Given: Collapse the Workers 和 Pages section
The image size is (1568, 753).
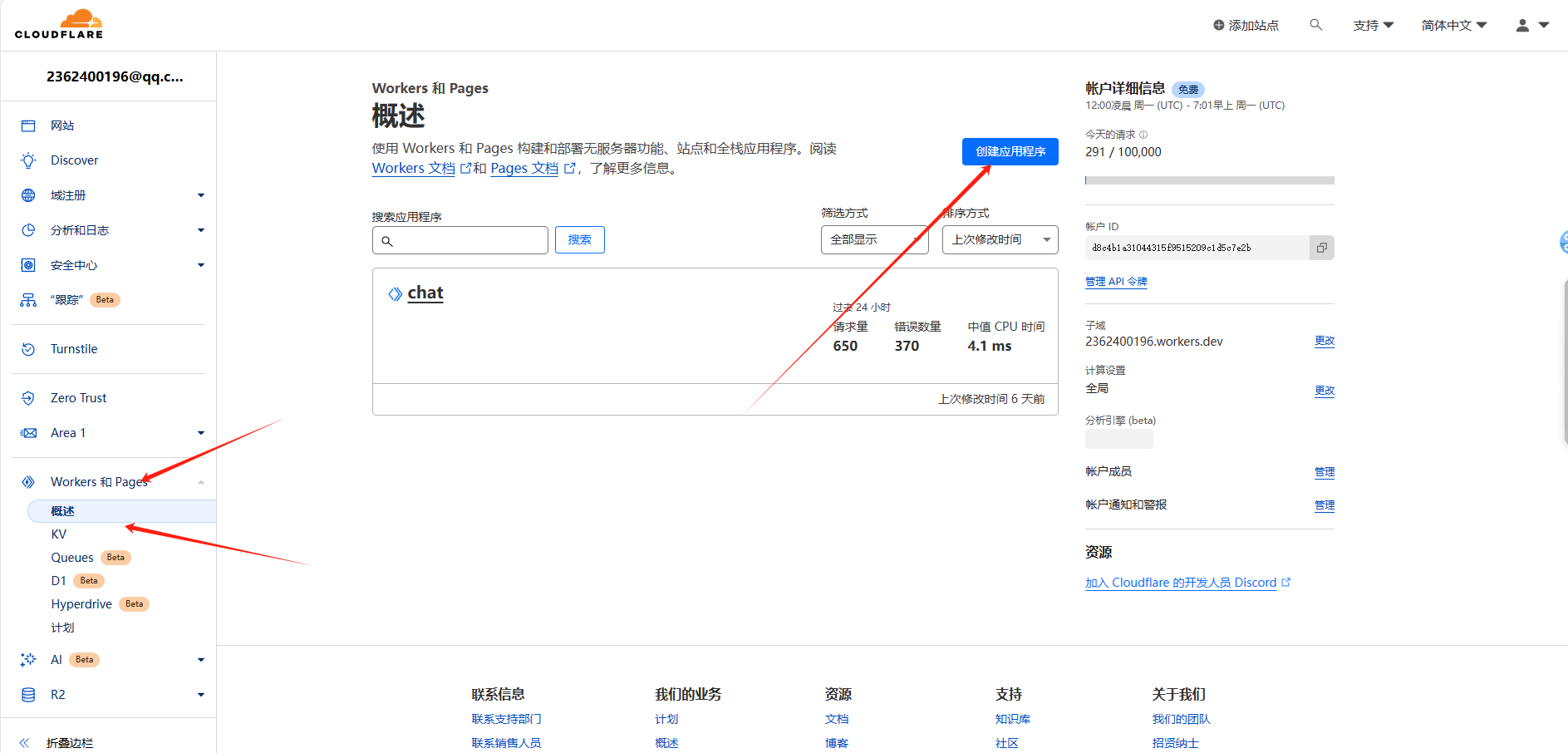Looking at the screenshot, I should tap(200, 482).
